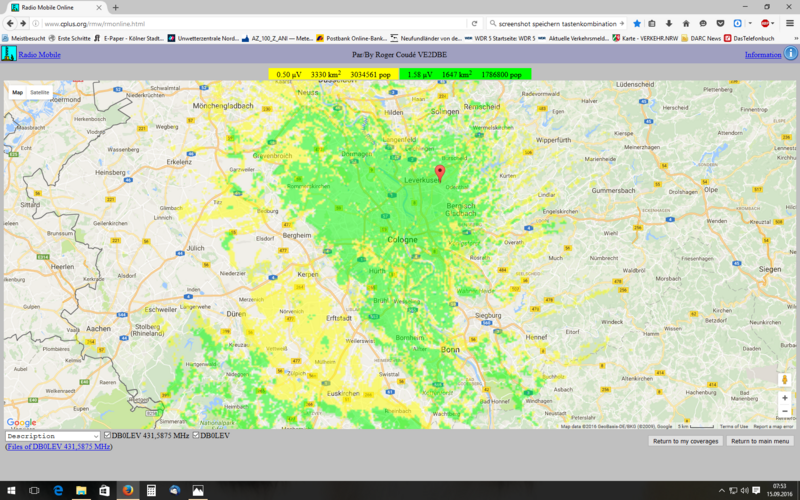The height and width of the screenshot is (500, 800).
Task: Go to the Firefox home icon
Action: click(686, 23)
